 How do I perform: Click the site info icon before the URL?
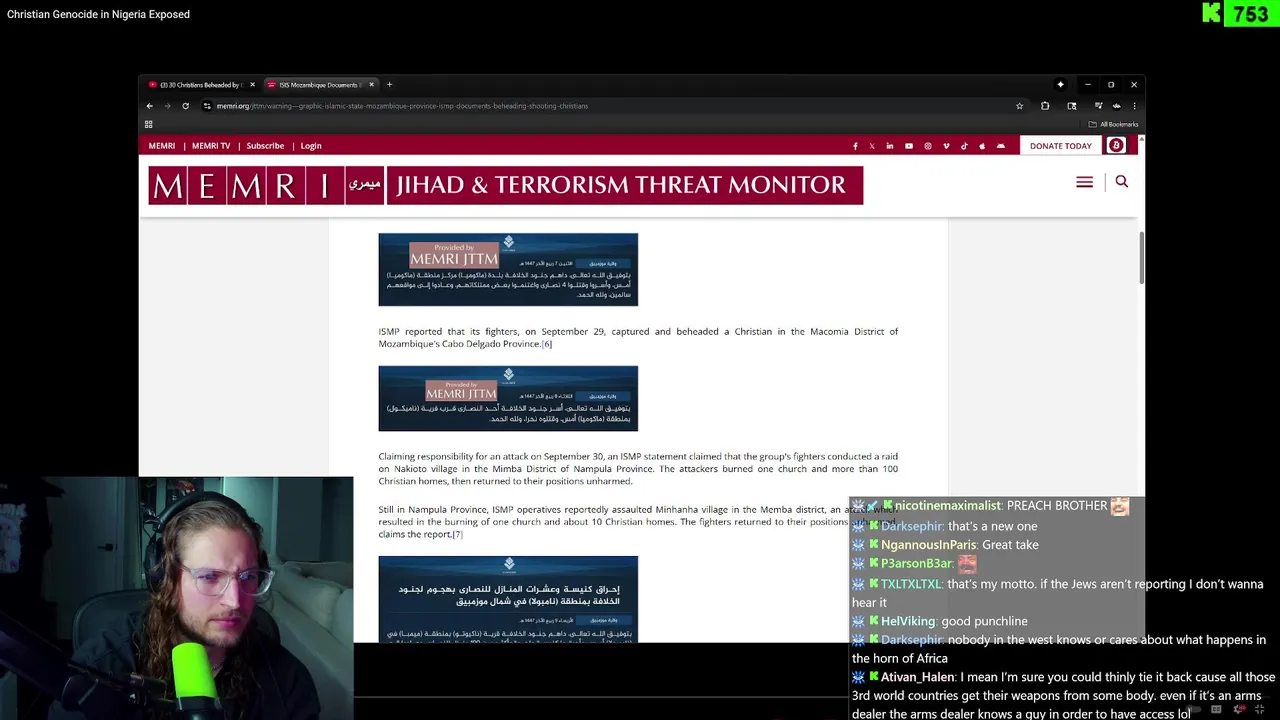(x=207, y=106)
